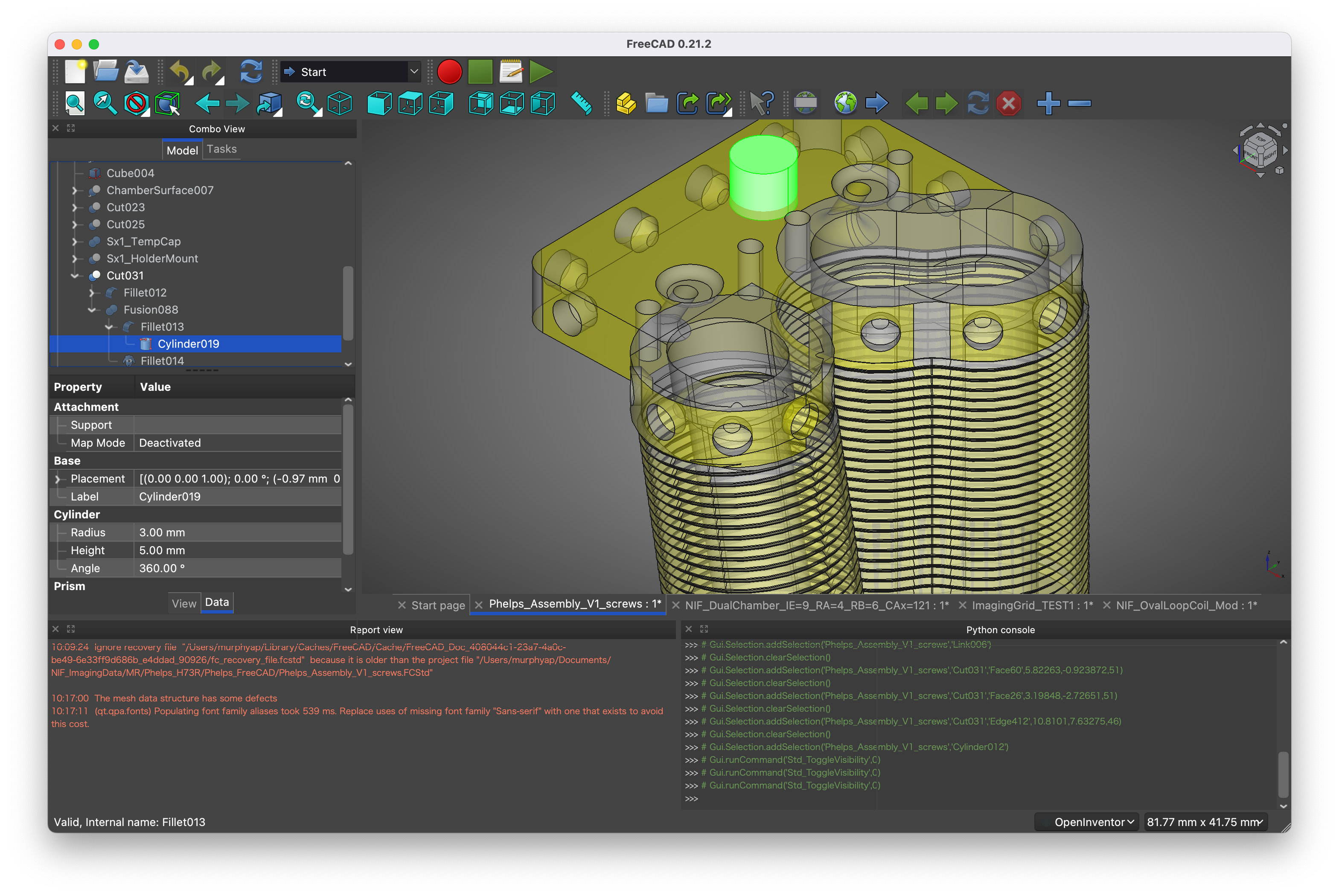The image size is (1339, 896).
Task: Close the Phelps_Assembly_V1_screws tab
Action: click(x=479, y=605)
